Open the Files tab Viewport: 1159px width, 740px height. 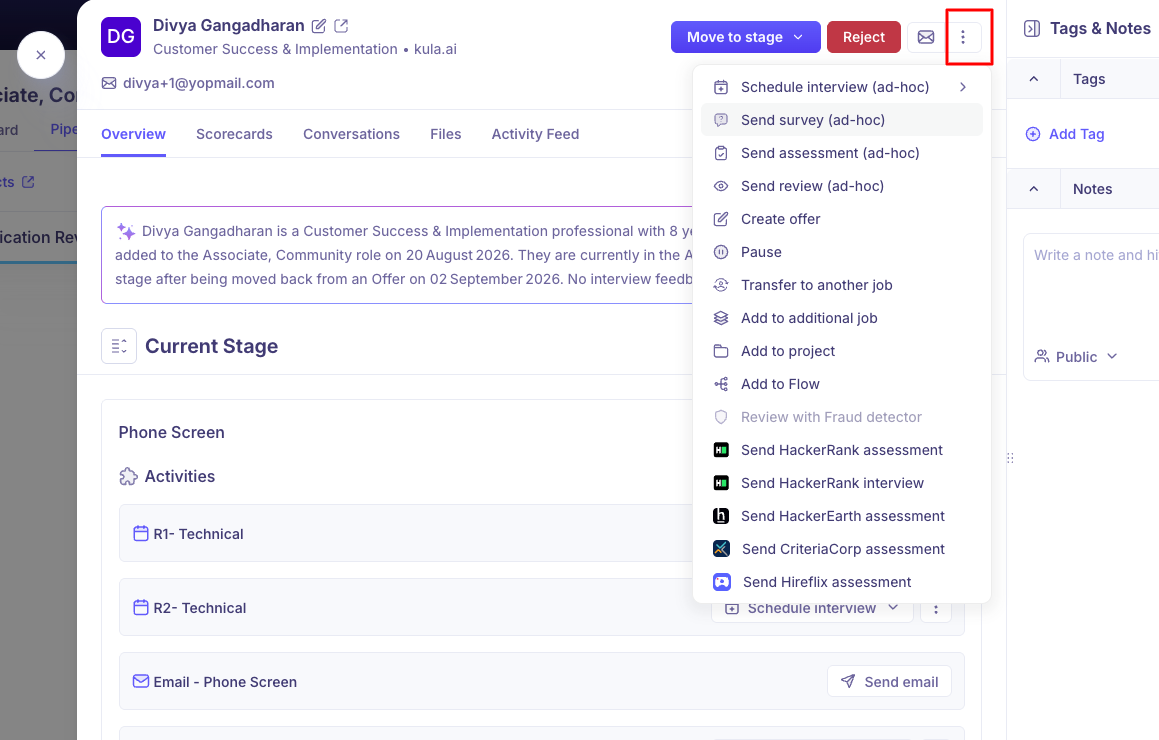446,135
